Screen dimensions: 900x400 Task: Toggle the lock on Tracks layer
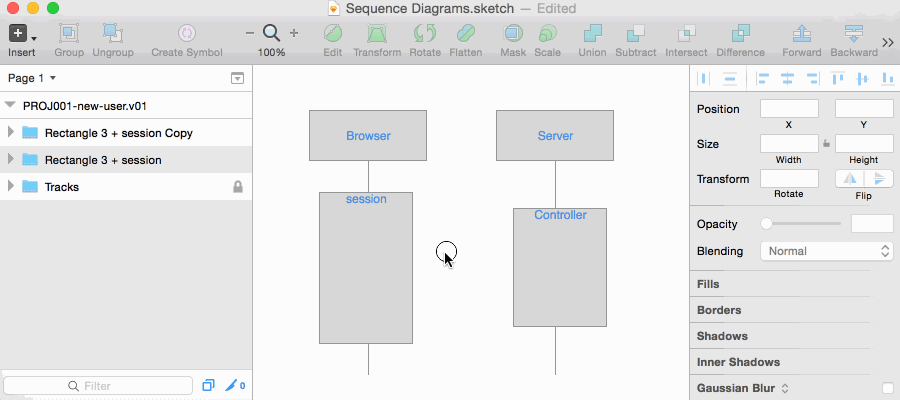tap(238, 187)
